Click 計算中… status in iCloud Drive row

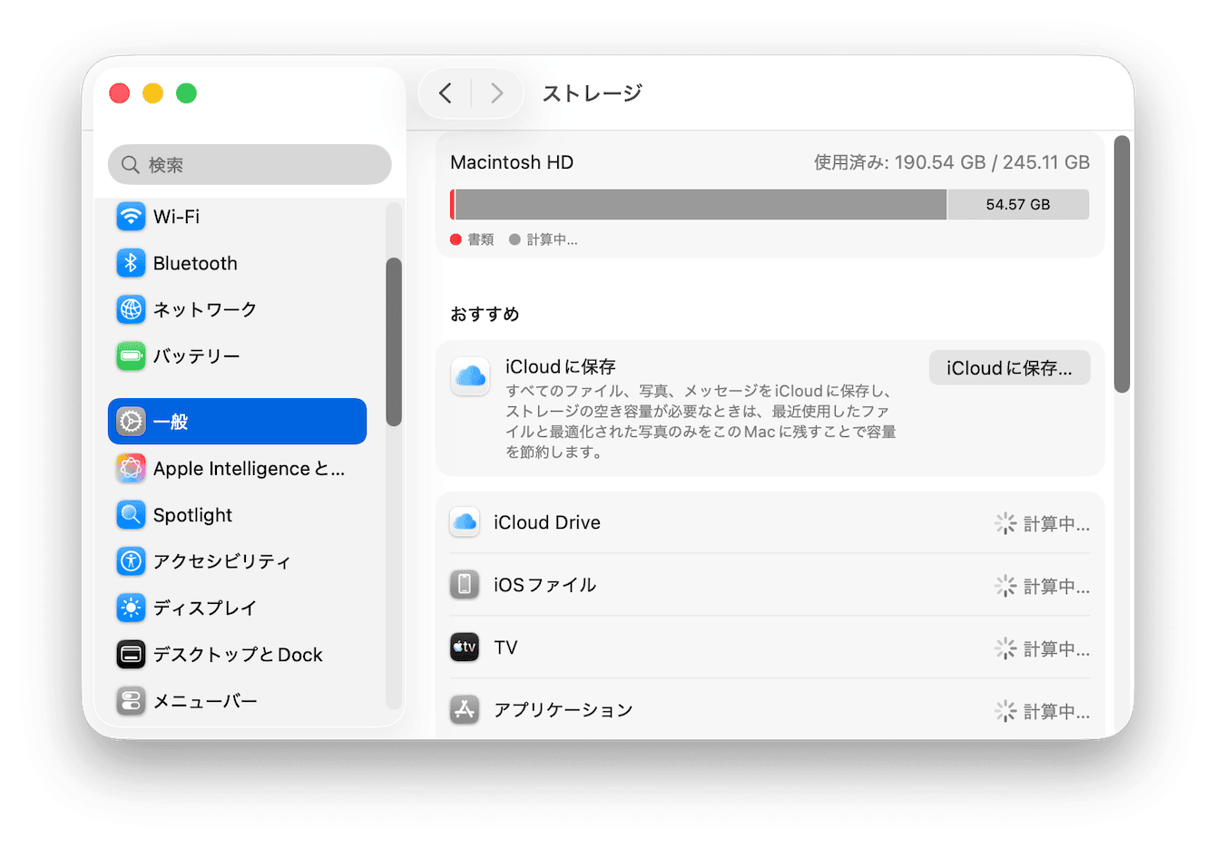[x=1056, y=523]
